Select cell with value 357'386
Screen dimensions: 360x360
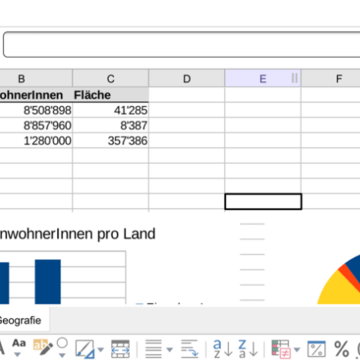pyautogui.click(x=111, y=141)
